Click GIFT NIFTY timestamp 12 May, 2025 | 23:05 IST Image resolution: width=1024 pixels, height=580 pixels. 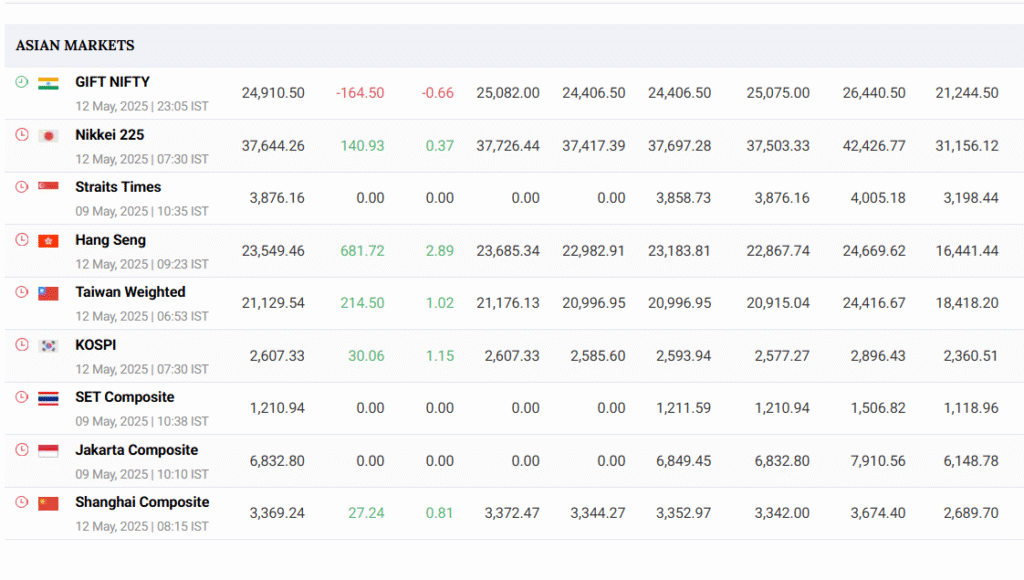point(142,106)
